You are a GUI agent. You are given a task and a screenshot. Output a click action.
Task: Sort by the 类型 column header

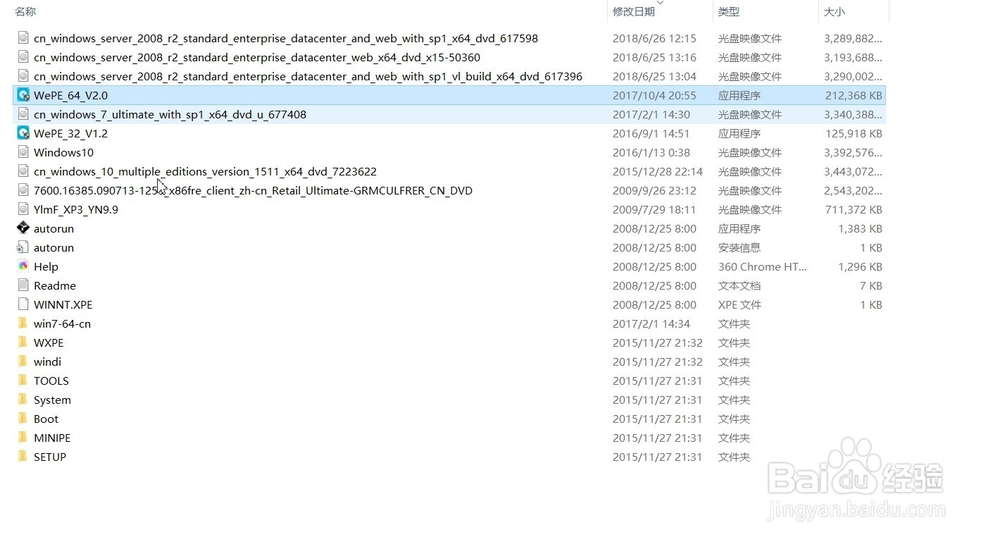click(x=729, y=11)
